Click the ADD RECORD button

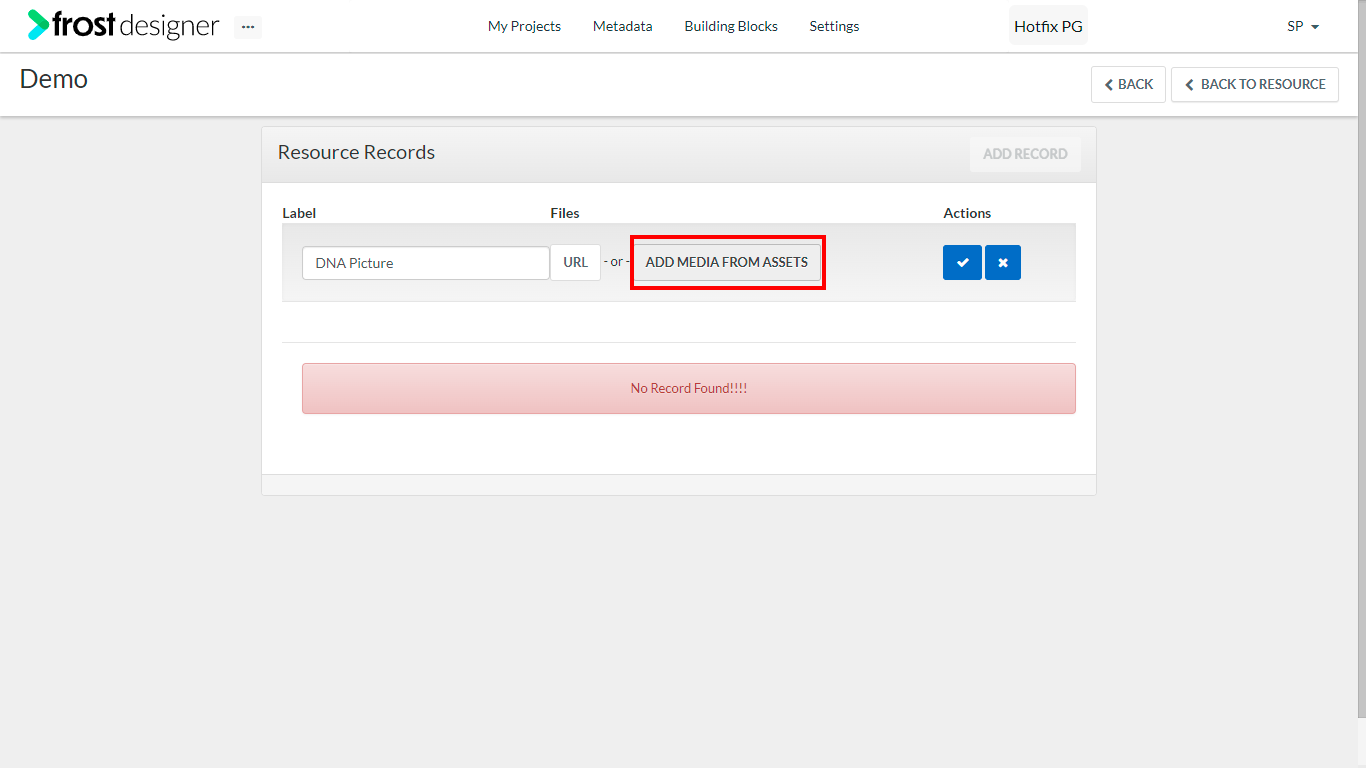(1025, 154)
